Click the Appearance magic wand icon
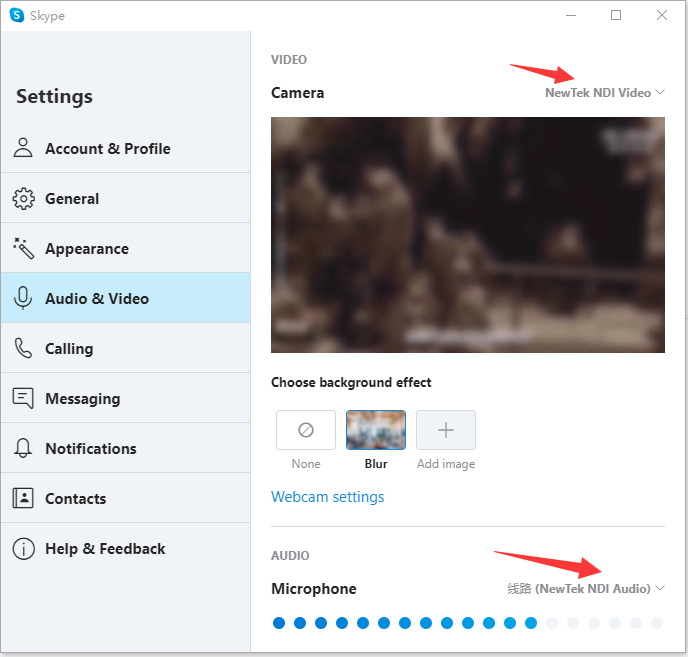688x657 pixels. tap(23, 248)
